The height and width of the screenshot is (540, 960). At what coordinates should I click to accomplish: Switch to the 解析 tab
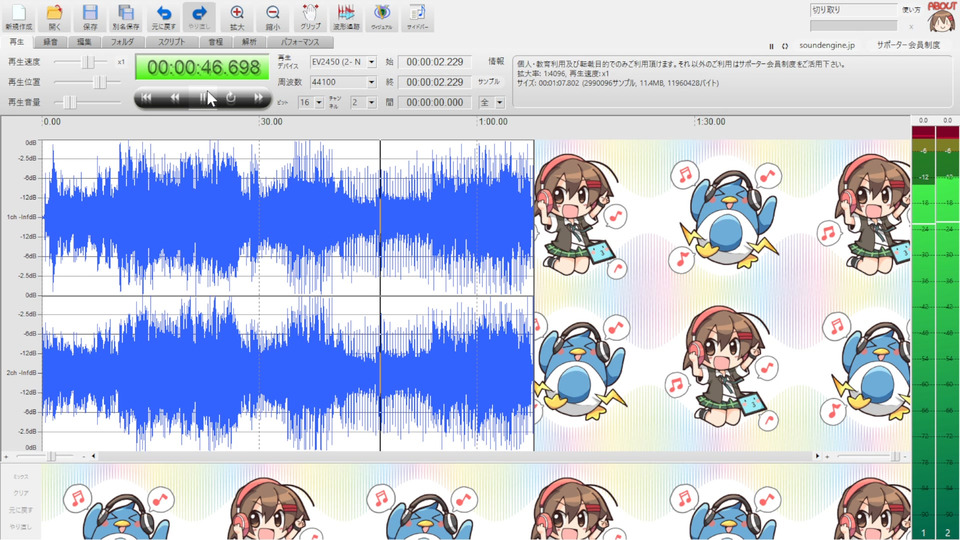[249, 42]
